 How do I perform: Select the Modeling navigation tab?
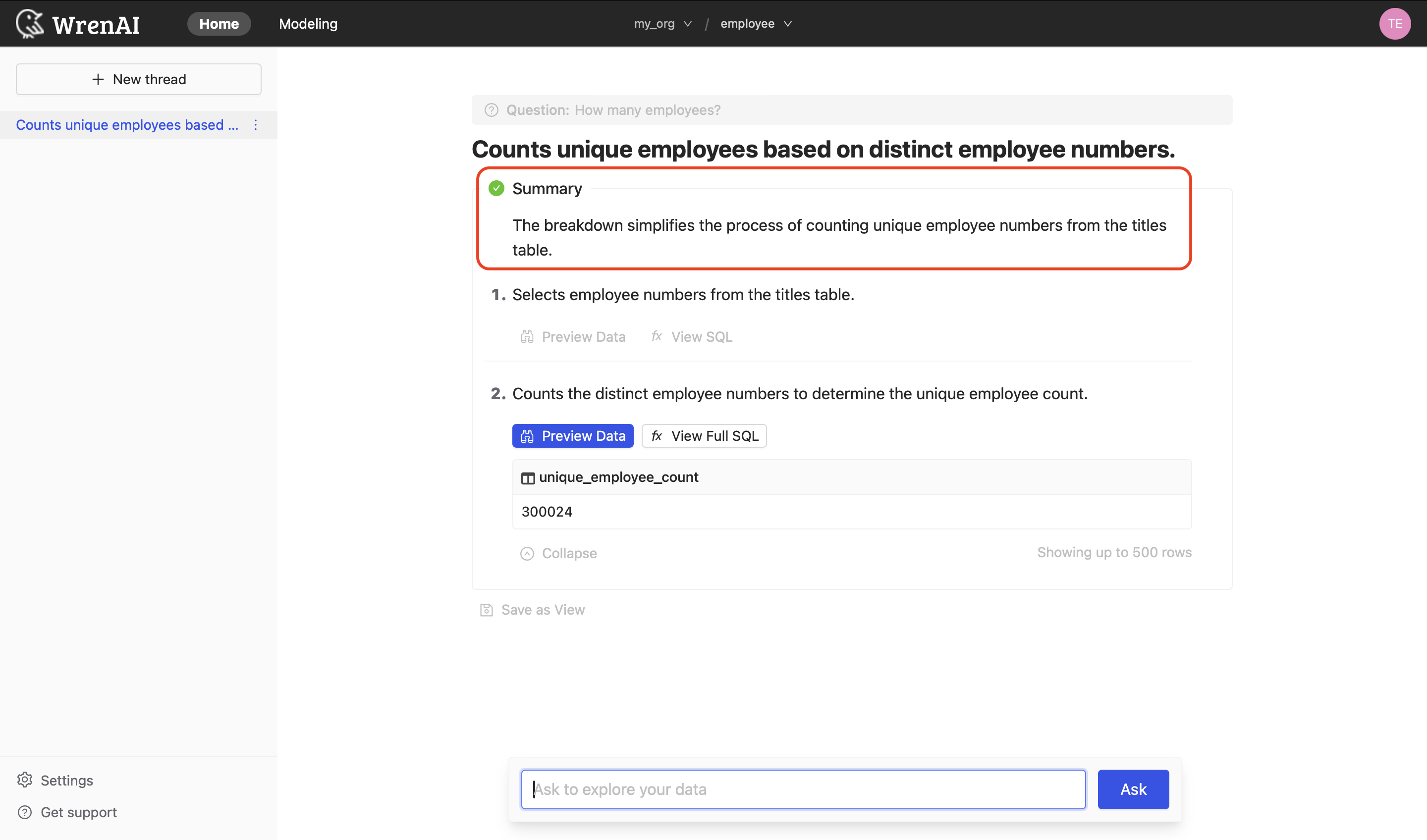(x=307, y=23)
